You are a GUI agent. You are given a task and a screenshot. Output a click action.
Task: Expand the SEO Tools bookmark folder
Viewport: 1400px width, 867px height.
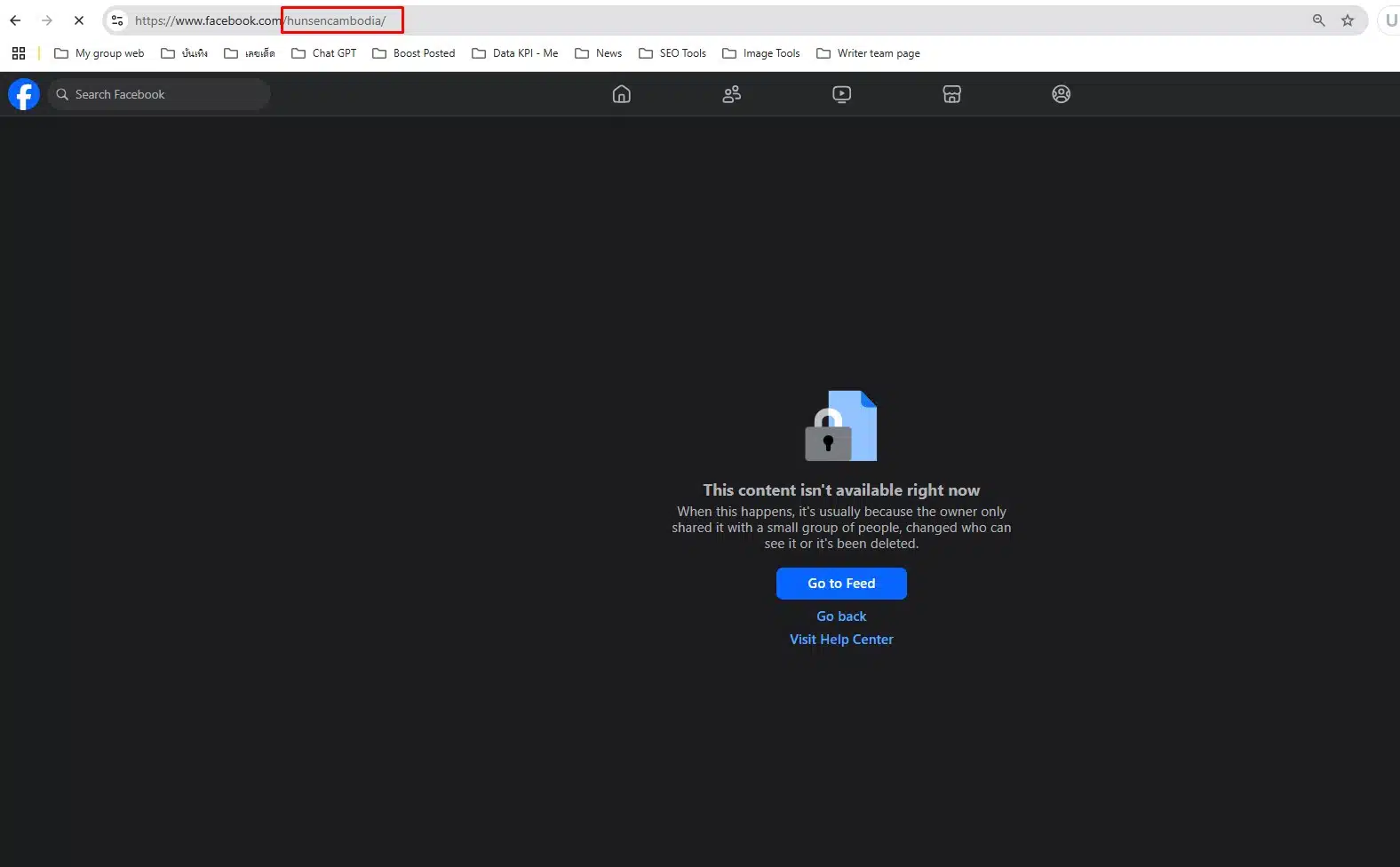coord(672,53)
